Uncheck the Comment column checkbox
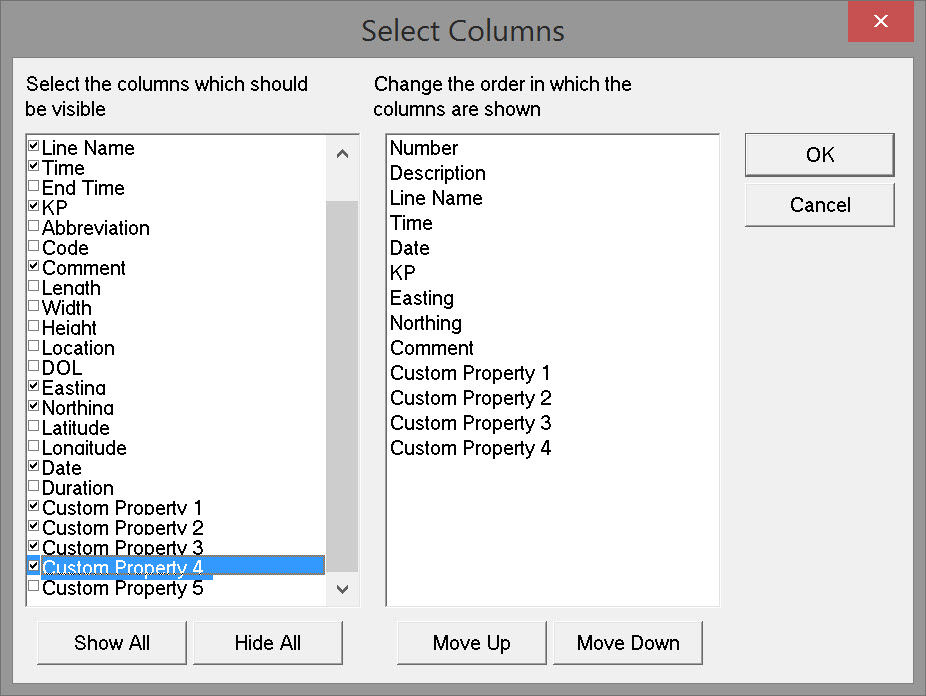Viewport: 926px width, 696px height. (34, 267)
